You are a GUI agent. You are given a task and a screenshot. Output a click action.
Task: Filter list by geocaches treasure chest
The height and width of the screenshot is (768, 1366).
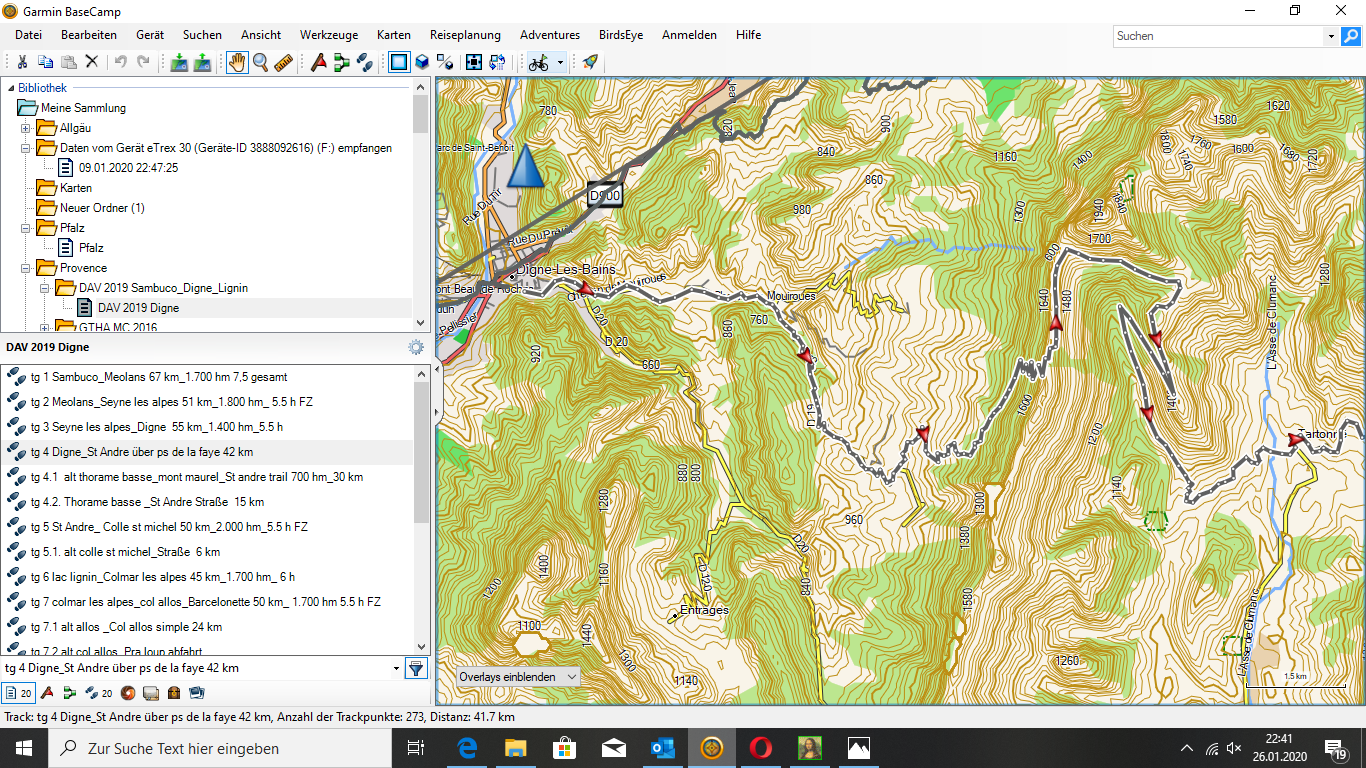[x=173, y=692]
